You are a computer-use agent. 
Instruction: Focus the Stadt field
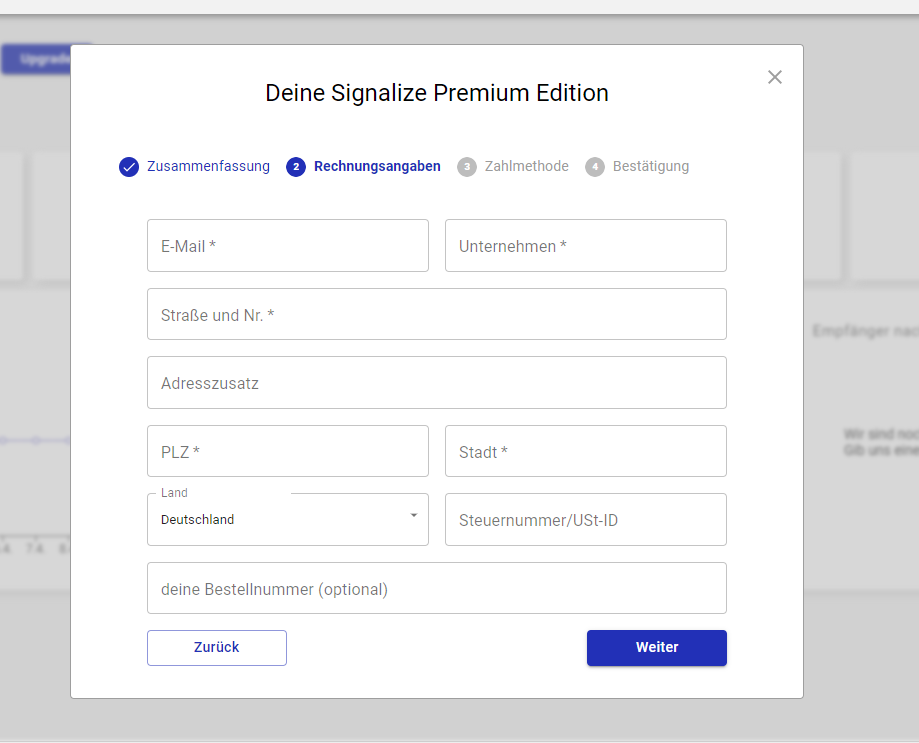point(586,451)
